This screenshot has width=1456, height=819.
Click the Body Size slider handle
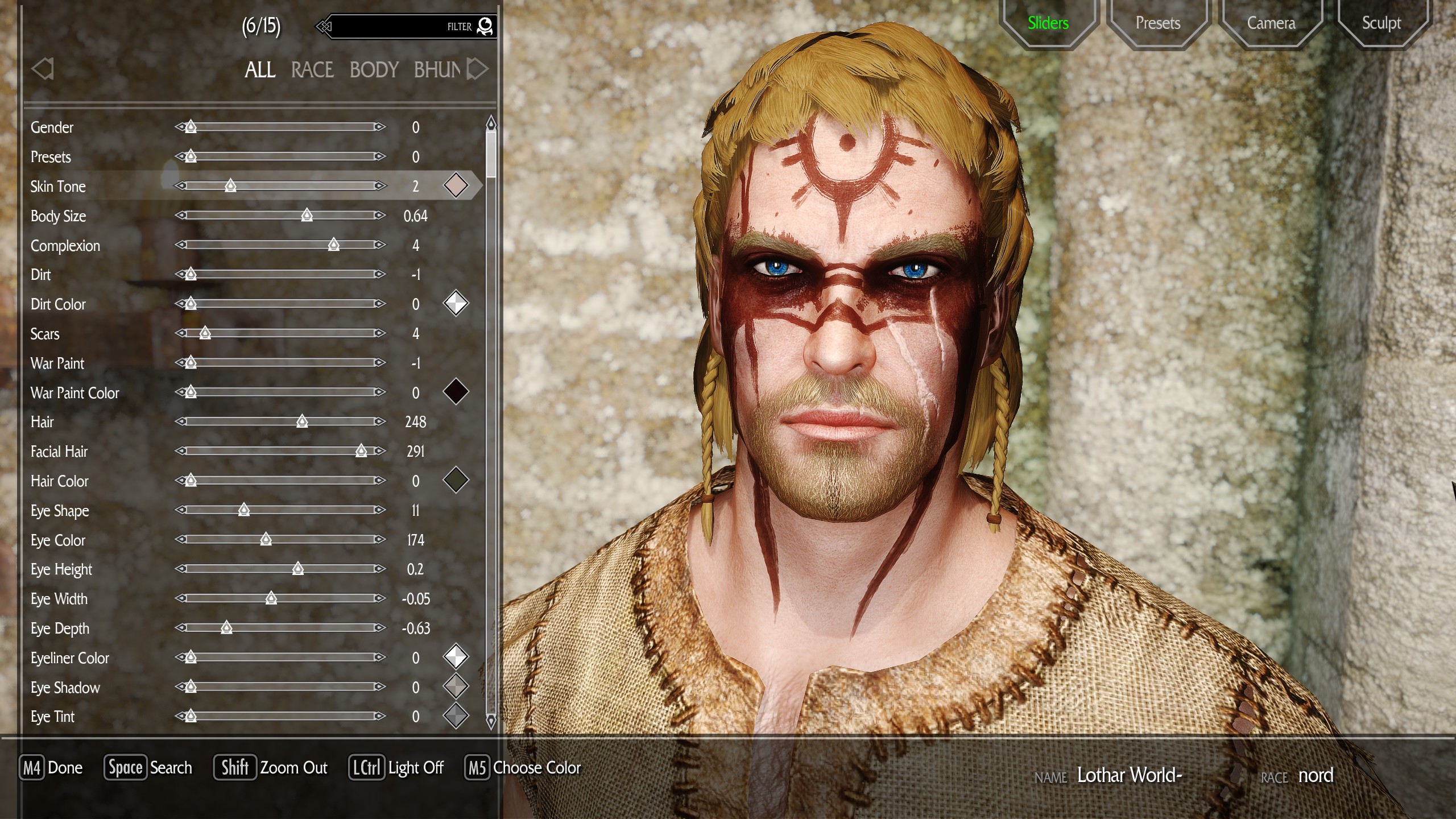coord(307,215)
